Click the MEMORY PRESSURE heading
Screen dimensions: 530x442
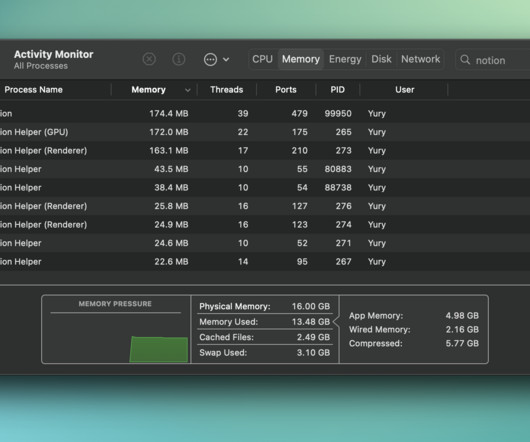115,304
